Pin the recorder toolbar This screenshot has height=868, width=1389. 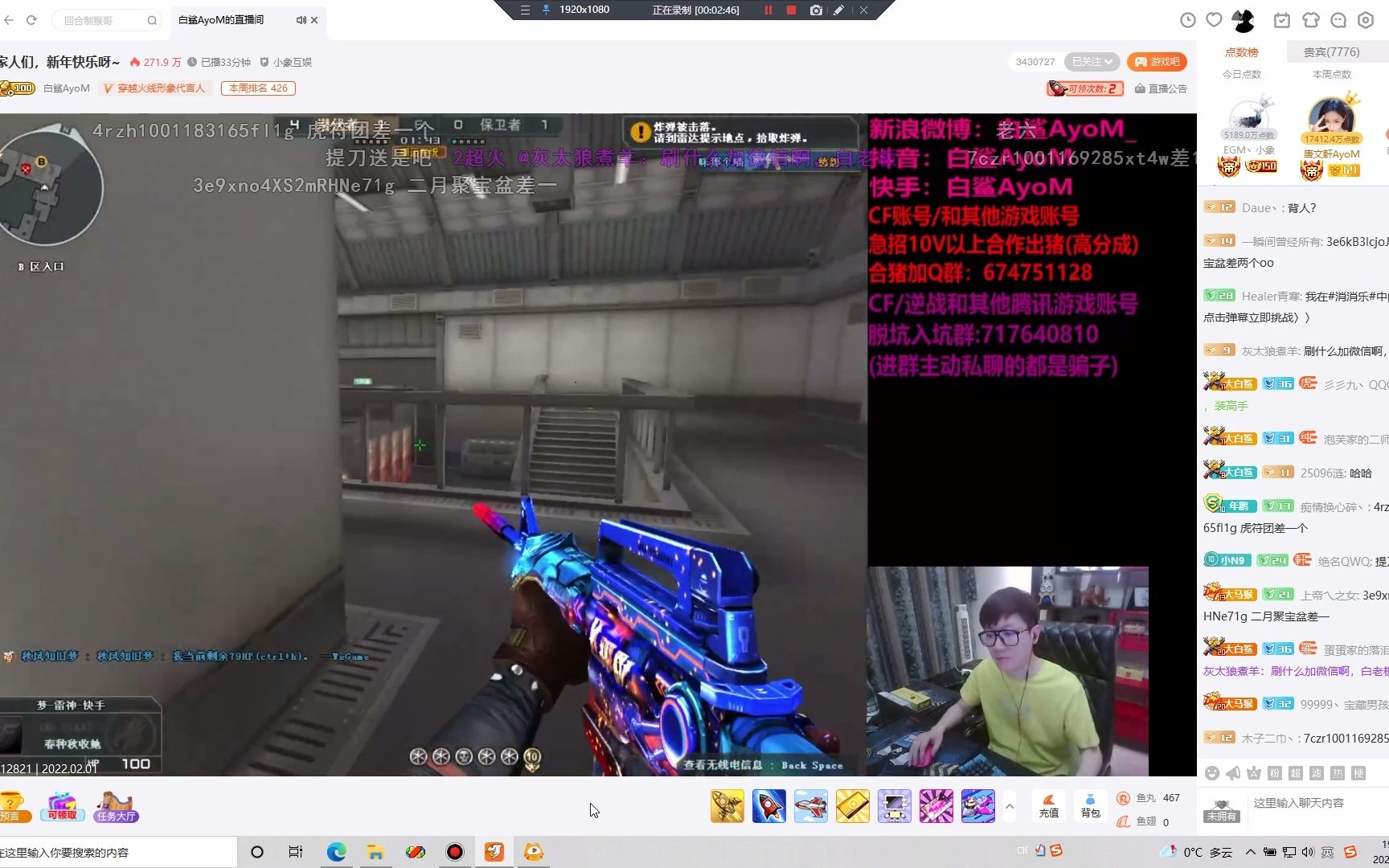[x=546, y=10]
